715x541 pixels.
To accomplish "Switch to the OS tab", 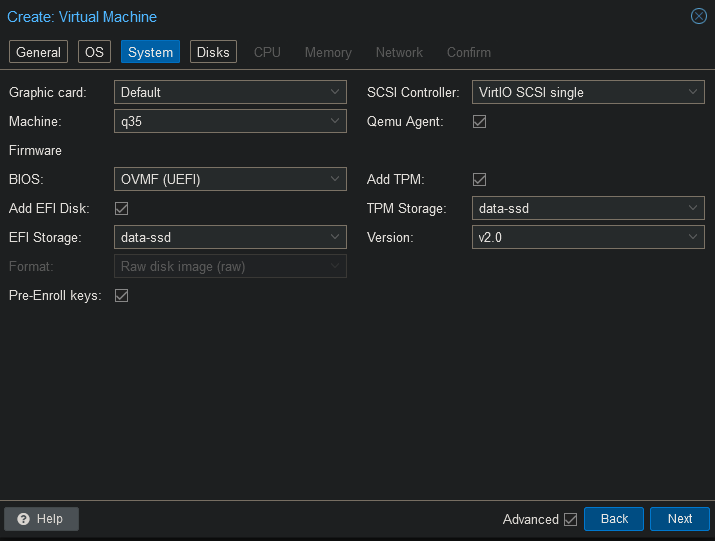I will (x=94, y=52).
